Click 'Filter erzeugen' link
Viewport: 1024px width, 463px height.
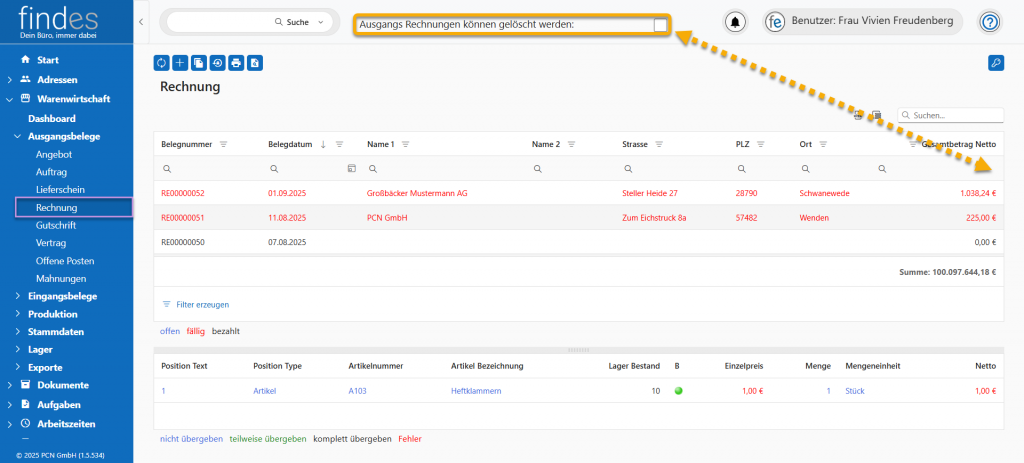[202, 304]
